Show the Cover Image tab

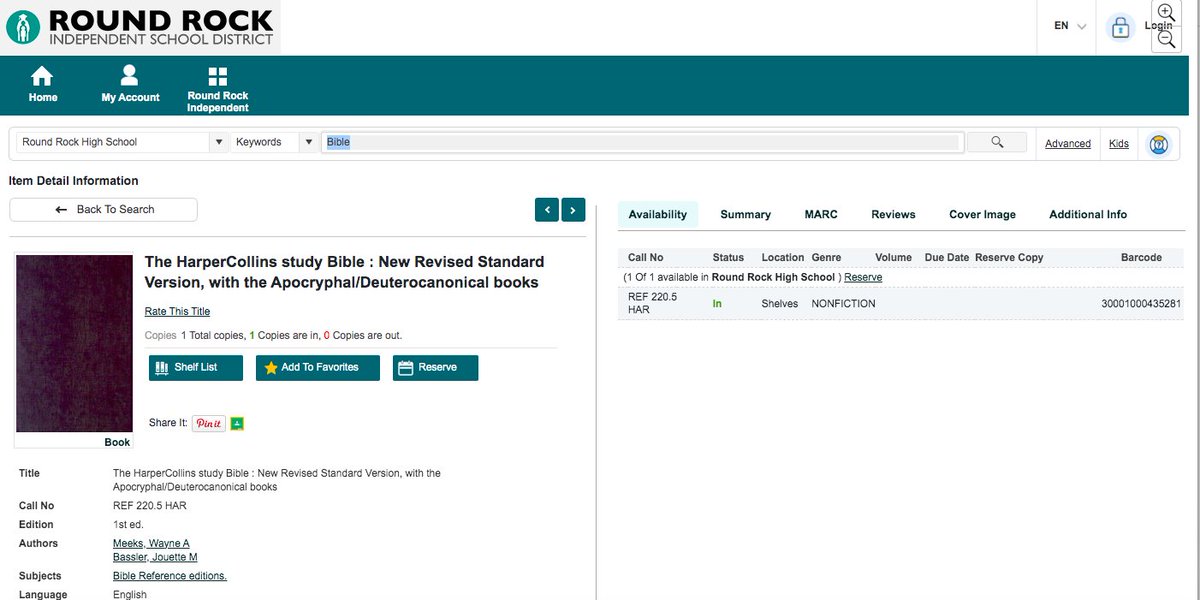982,214
